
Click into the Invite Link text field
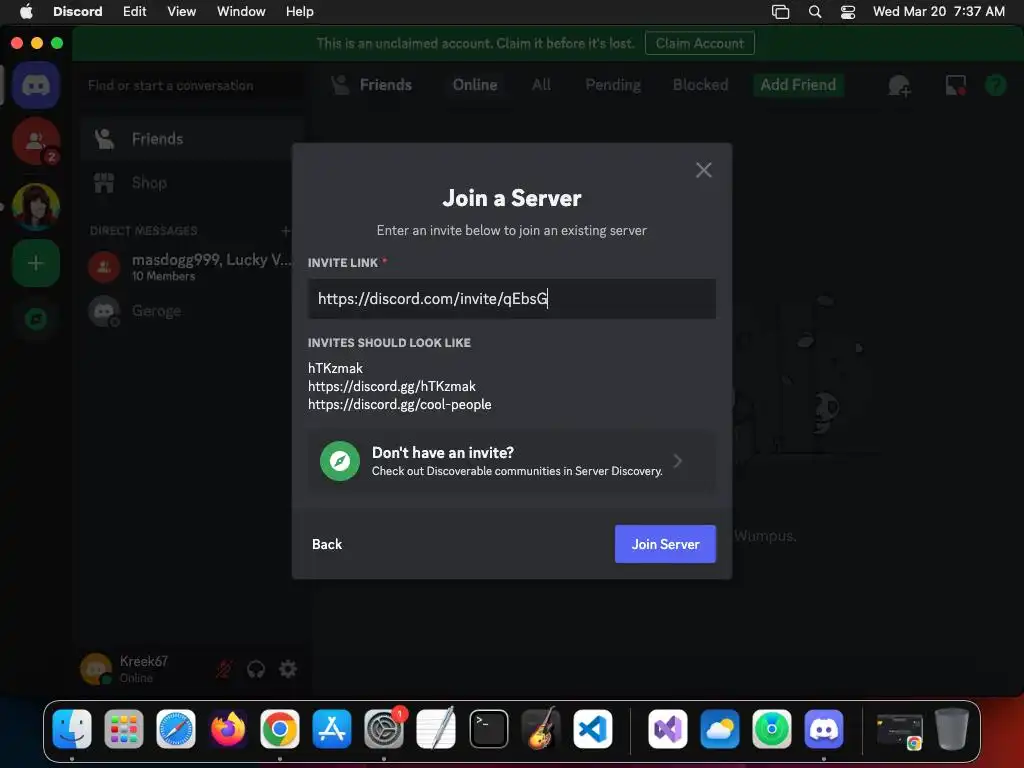point(511,299)
